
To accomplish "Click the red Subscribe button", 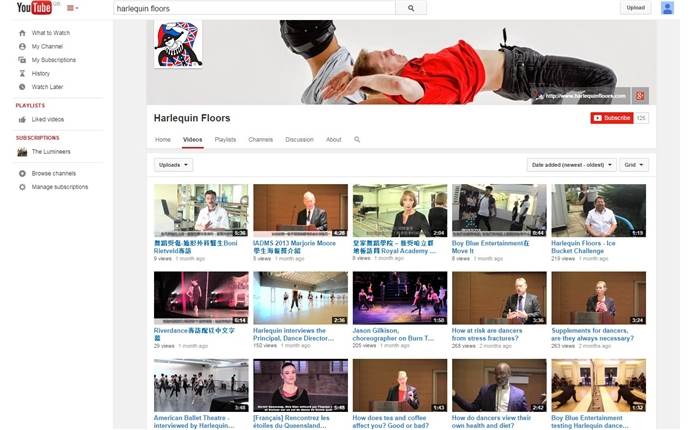I will [612, 118].
